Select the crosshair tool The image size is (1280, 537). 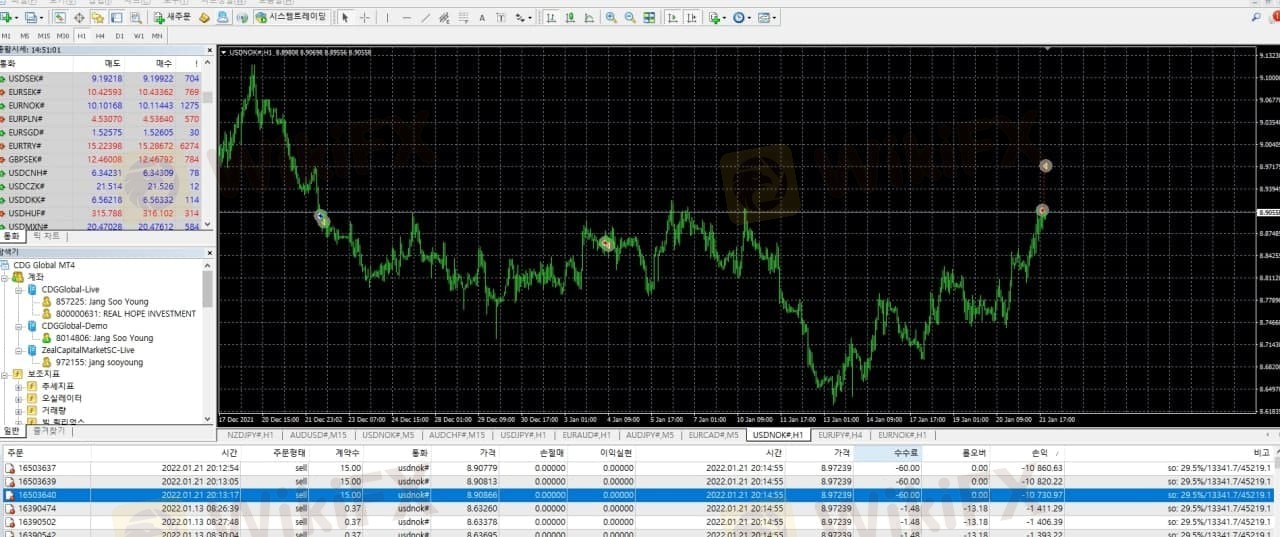pyautogui.click(x=365, y=18)
